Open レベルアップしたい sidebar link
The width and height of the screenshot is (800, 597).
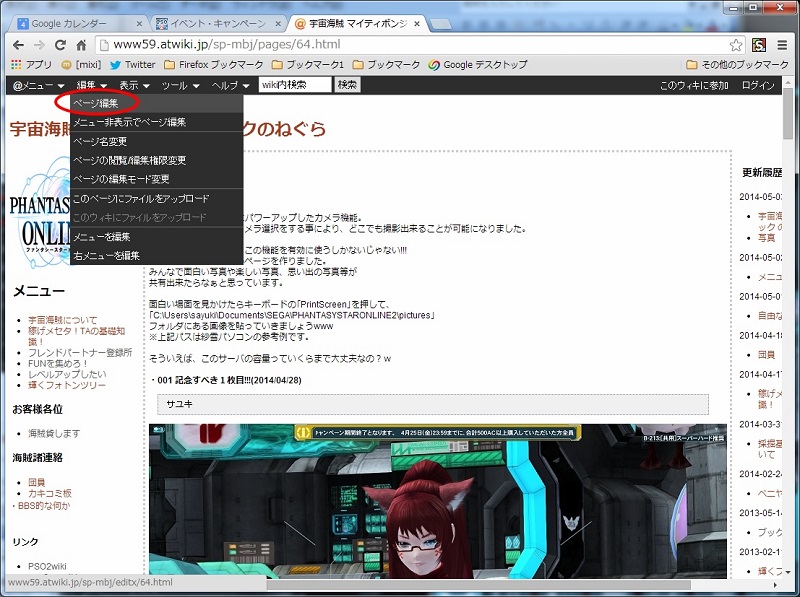pyautogui.click(x=67, y=374)
